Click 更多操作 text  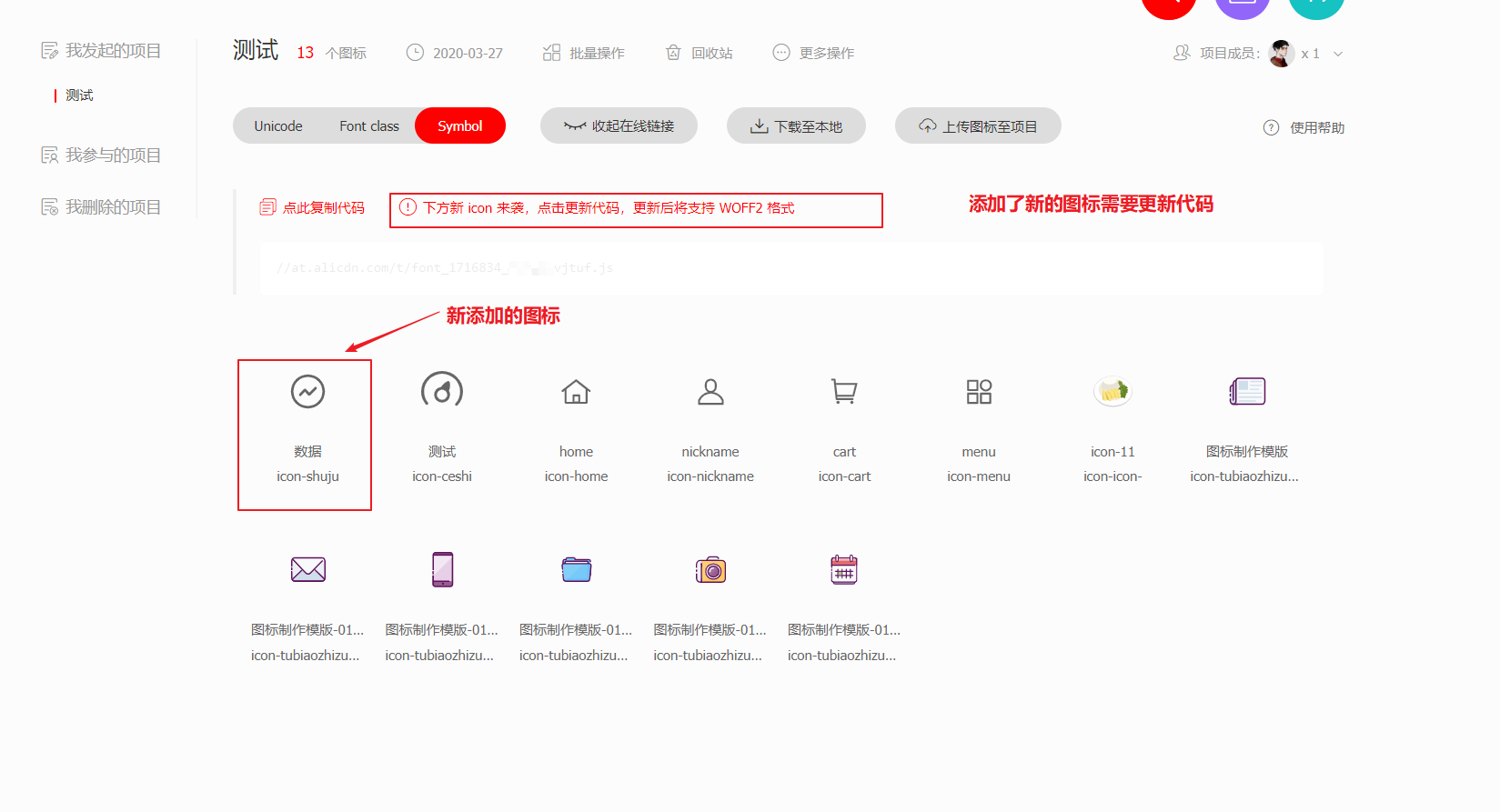tap(827, 53)
